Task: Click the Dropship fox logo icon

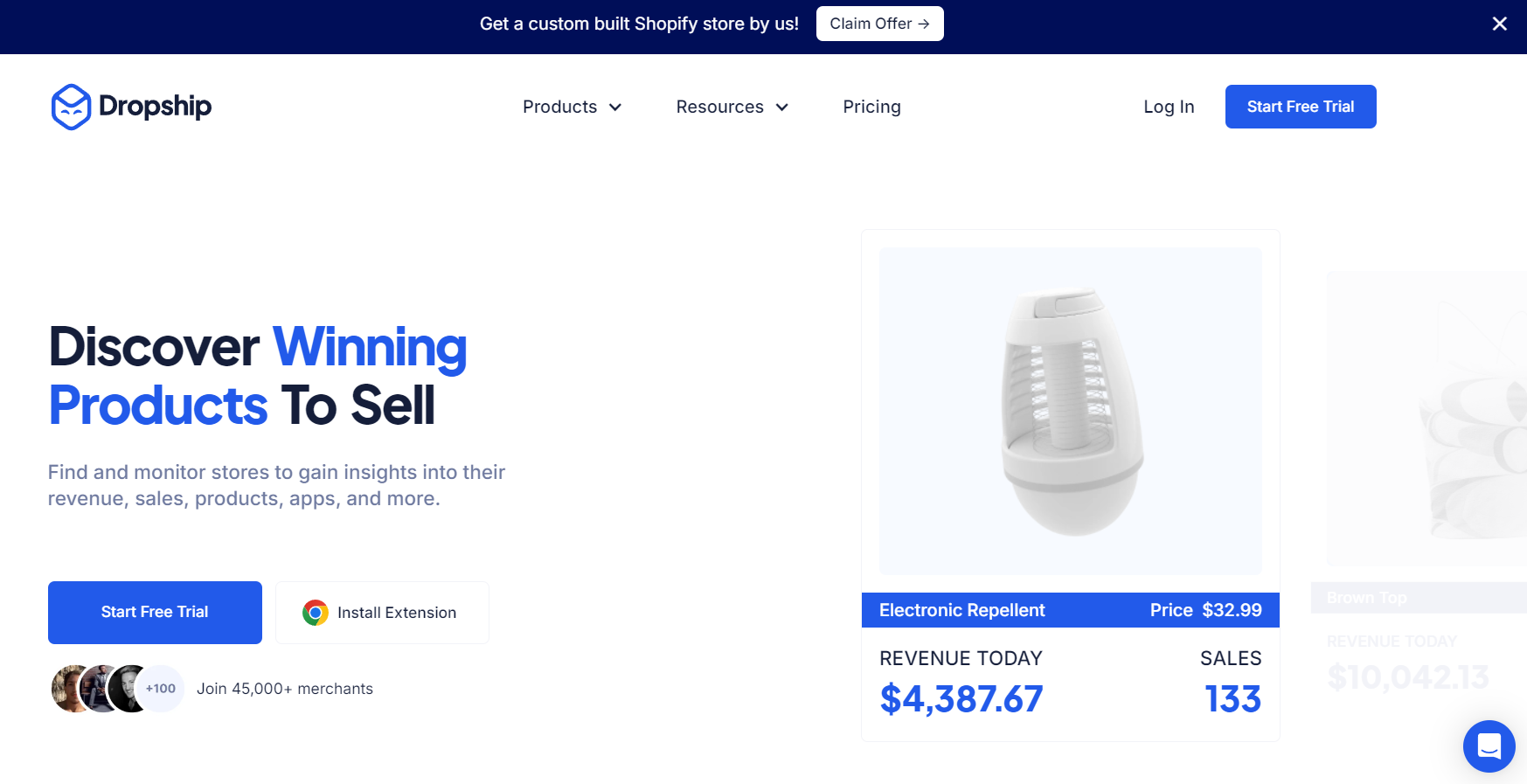Action: pyautogui.click(x=71, y=107)
